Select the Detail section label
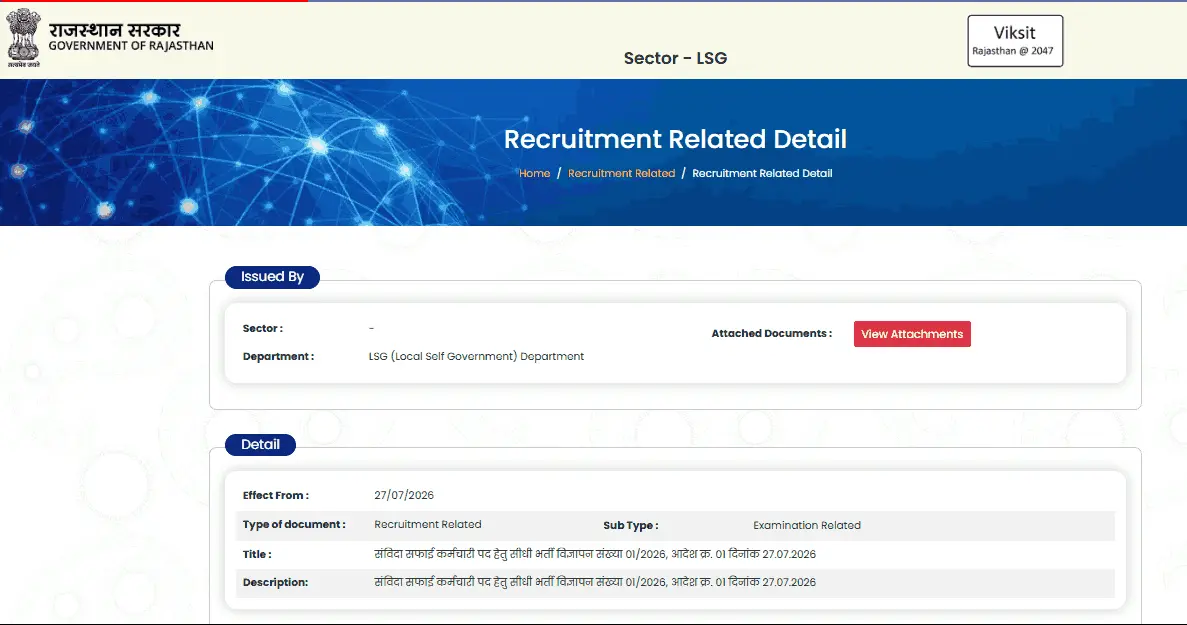The height and width of the screenshot is (625, 1187). click(260, 445)
